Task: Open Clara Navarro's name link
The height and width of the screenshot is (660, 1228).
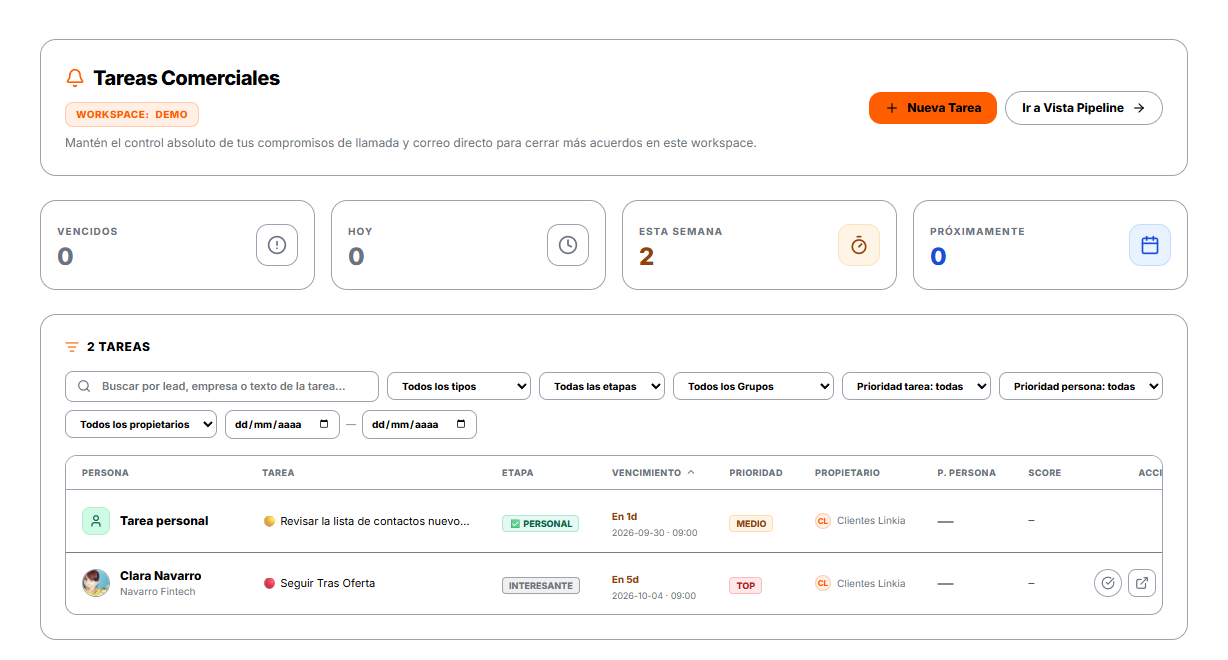Action: (160, 576)
